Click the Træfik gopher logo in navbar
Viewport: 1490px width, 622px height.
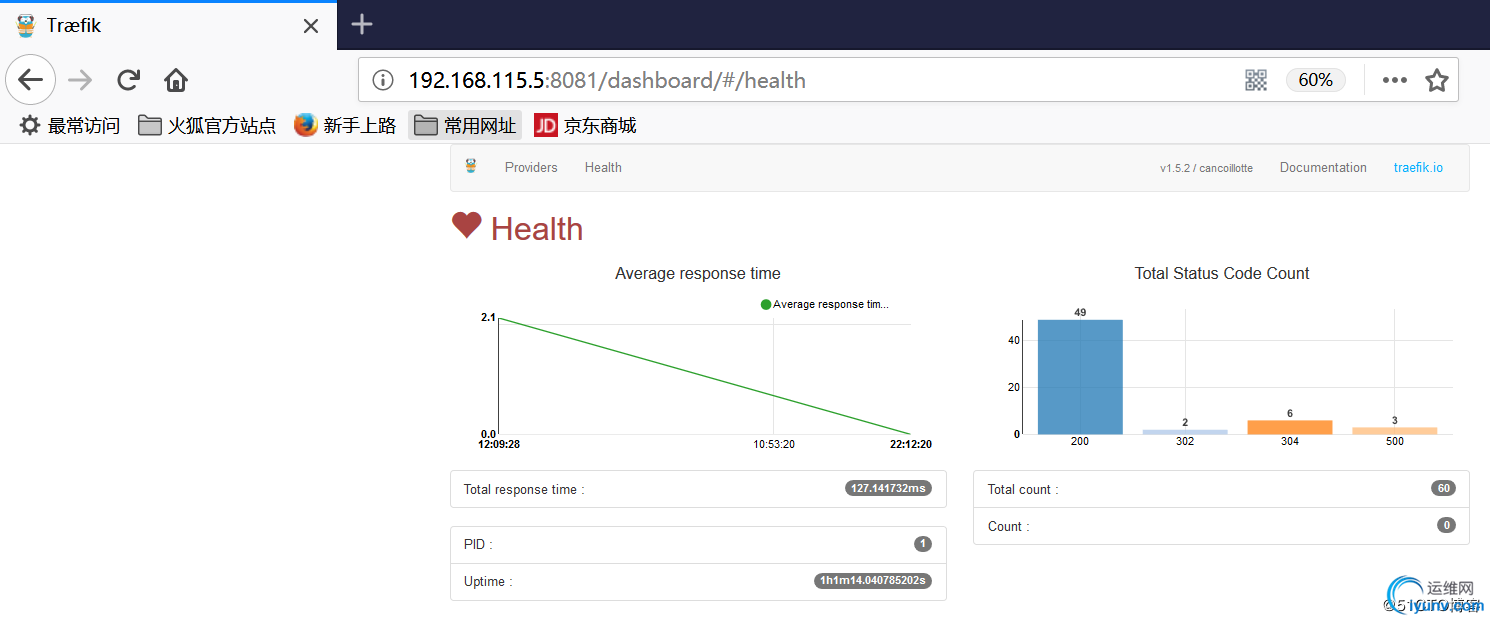[471, 167]
